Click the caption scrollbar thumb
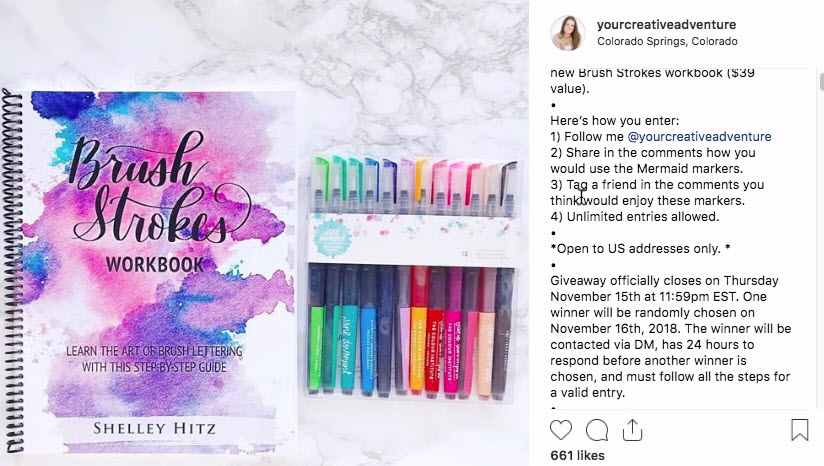 coord(821,81)
